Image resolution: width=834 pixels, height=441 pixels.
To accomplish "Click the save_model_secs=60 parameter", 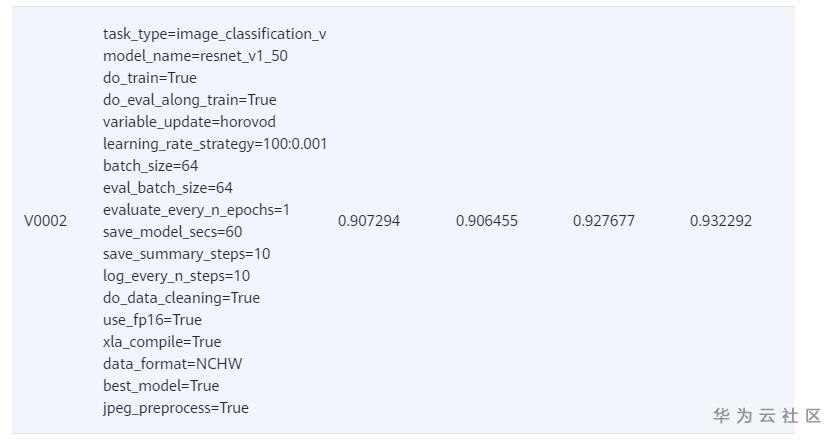I will [172, 232].
